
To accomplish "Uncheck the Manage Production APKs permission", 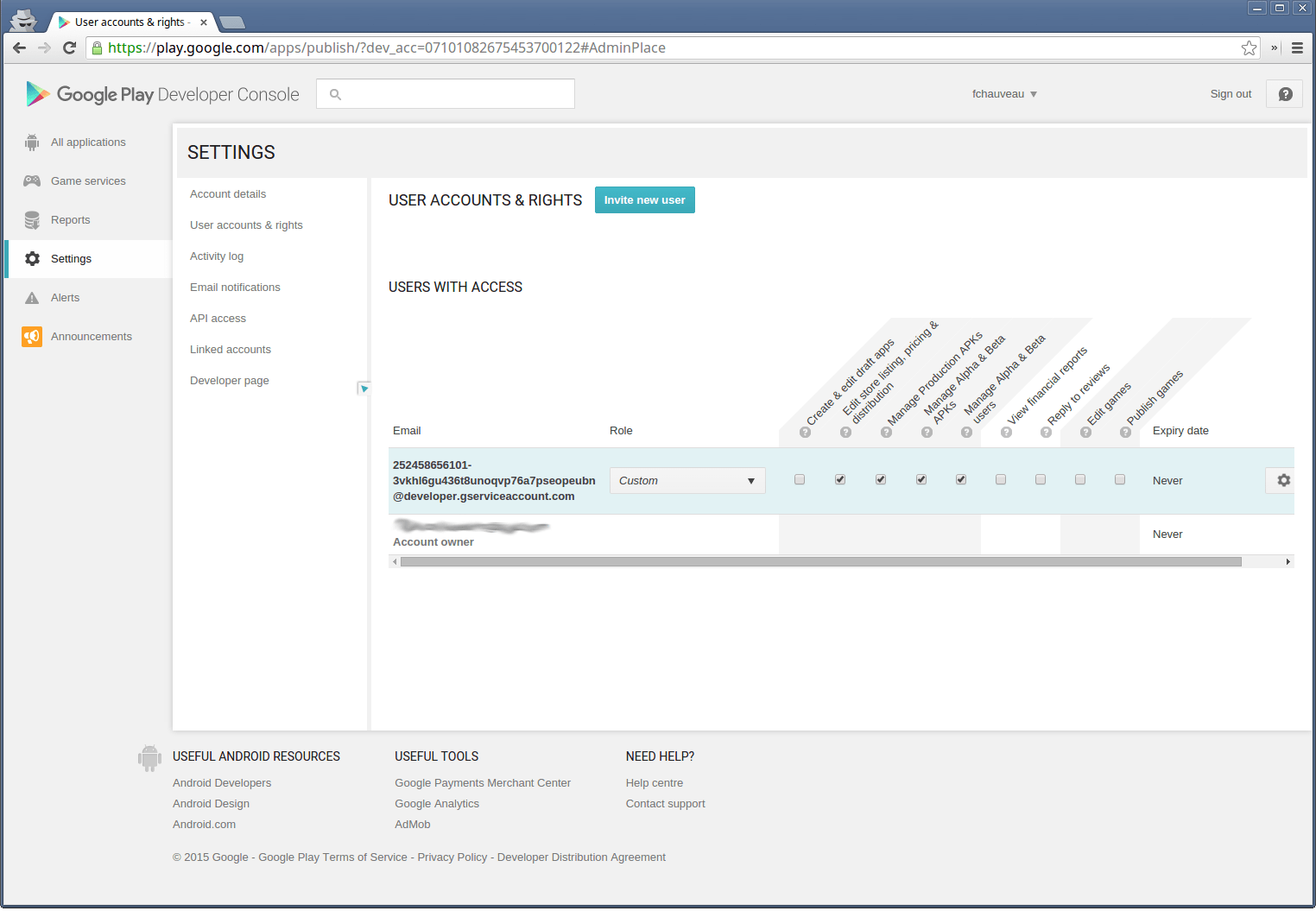I will tap(880, 479).
